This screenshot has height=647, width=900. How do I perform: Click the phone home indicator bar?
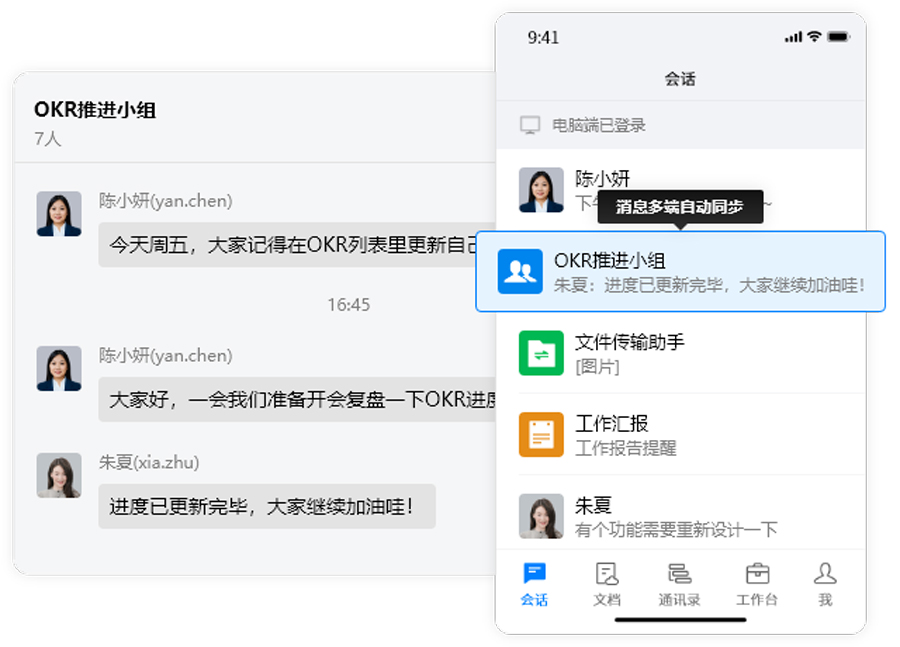point(680,620)
